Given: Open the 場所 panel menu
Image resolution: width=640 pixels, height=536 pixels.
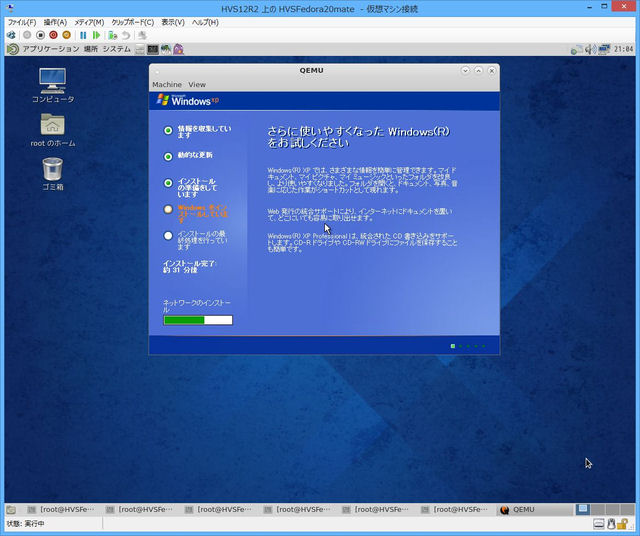Looking at the screenshot, I should [91, 49].
